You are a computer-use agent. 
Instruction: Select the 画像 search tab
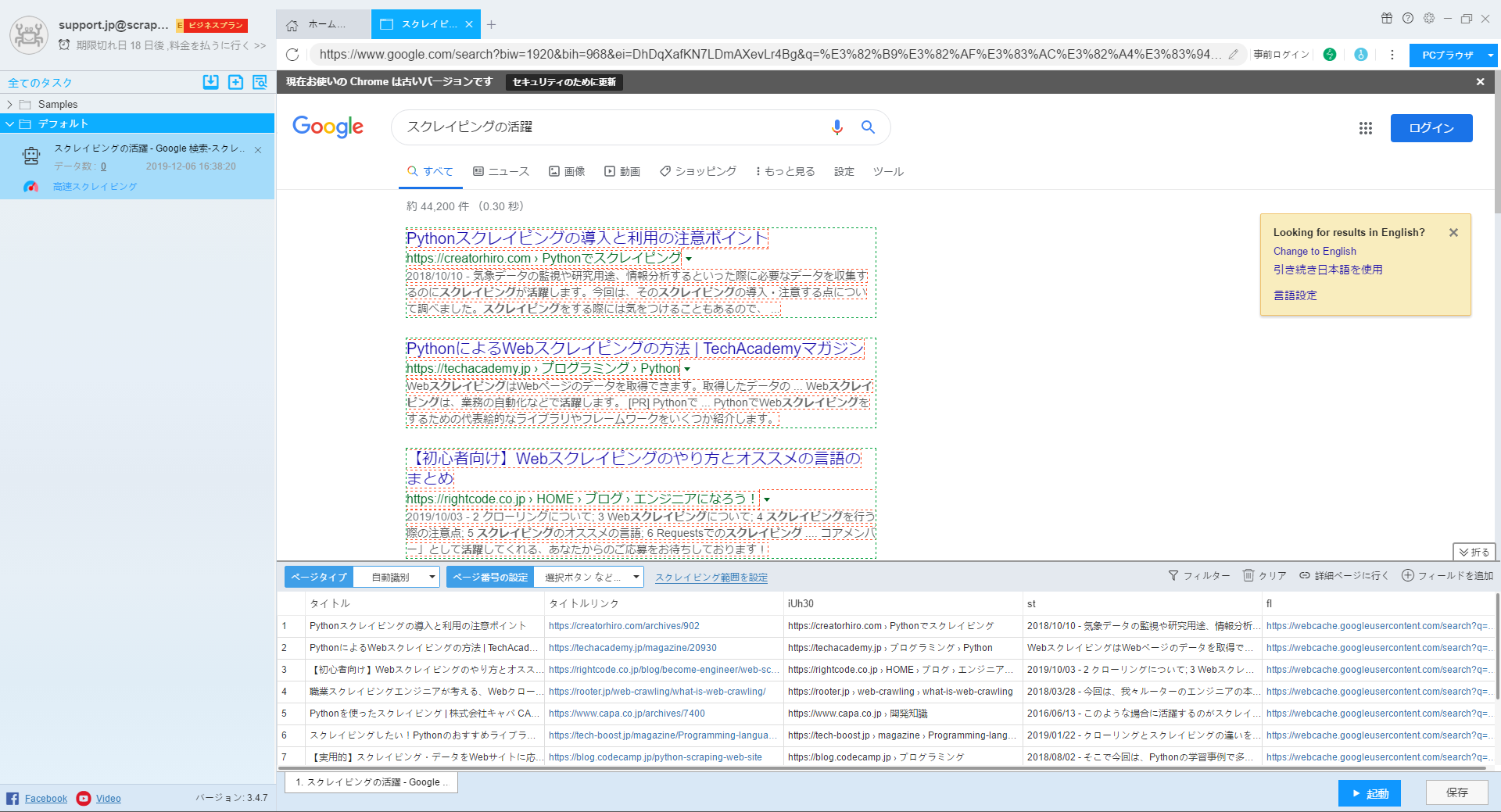point(567,171)
